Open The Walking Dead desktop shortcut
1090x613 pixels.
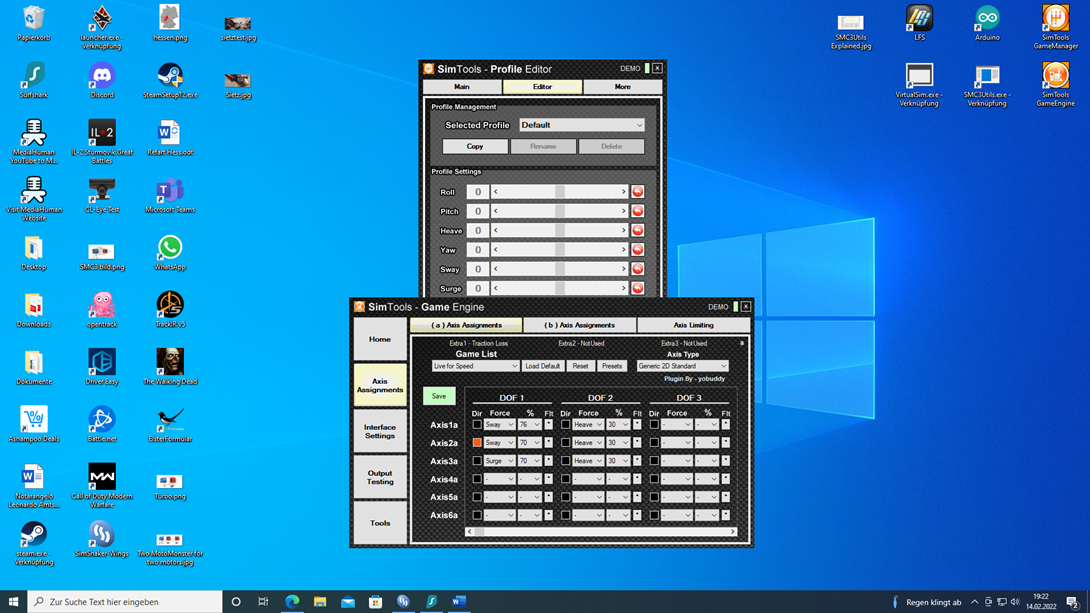(170, 366)
